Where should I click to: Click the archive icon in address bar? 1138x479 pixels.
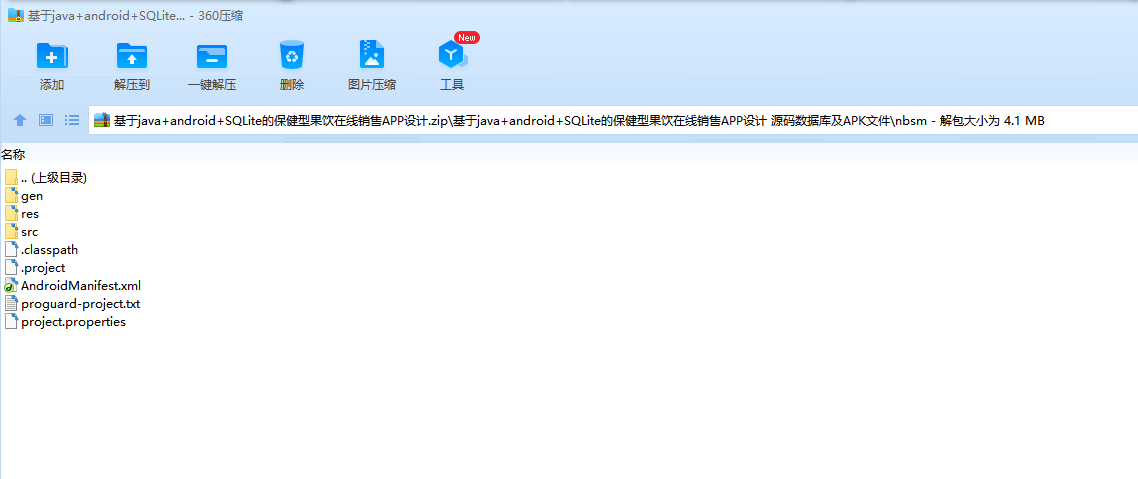pyautogui.click(x=102, y=120)
